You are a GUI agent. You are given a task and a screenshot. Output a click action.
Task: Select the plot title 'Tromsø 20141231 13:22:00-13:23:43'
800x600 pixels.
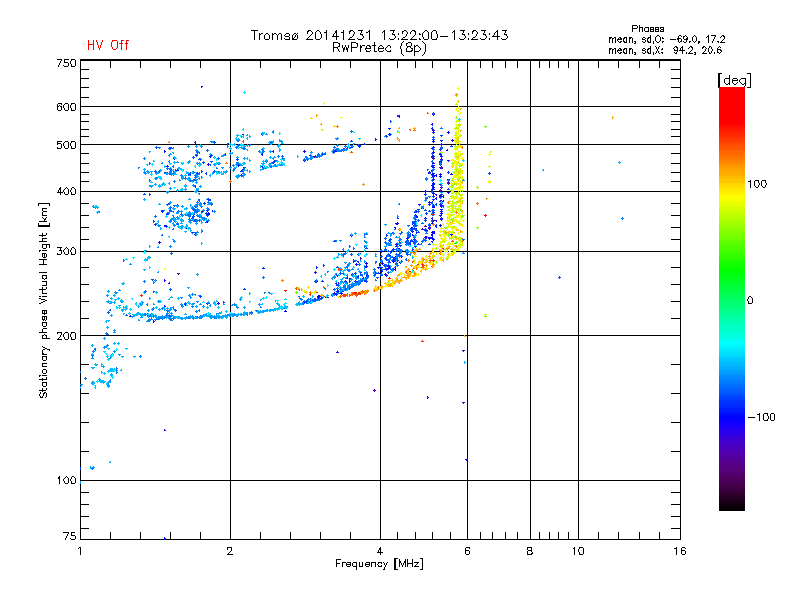coord(379,35)
